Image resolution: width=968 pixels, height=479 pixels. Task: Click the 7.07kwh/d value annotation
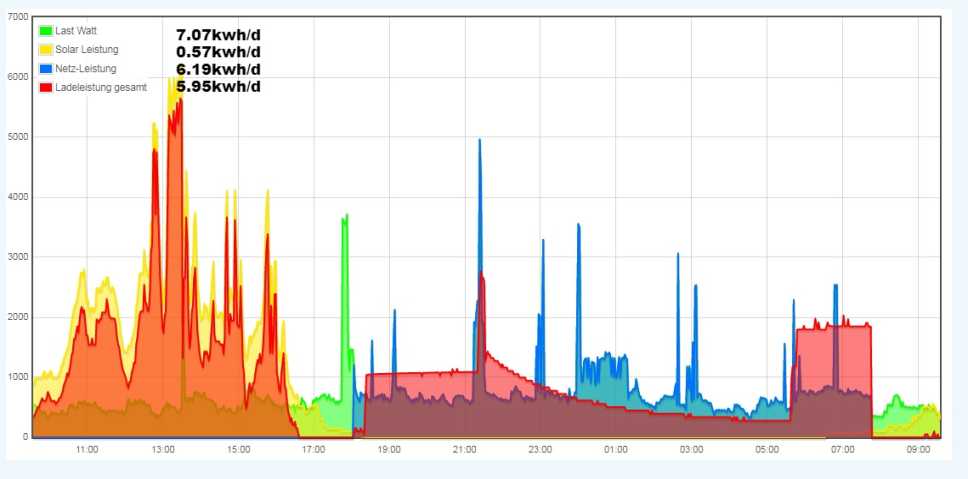coord(218,35)
